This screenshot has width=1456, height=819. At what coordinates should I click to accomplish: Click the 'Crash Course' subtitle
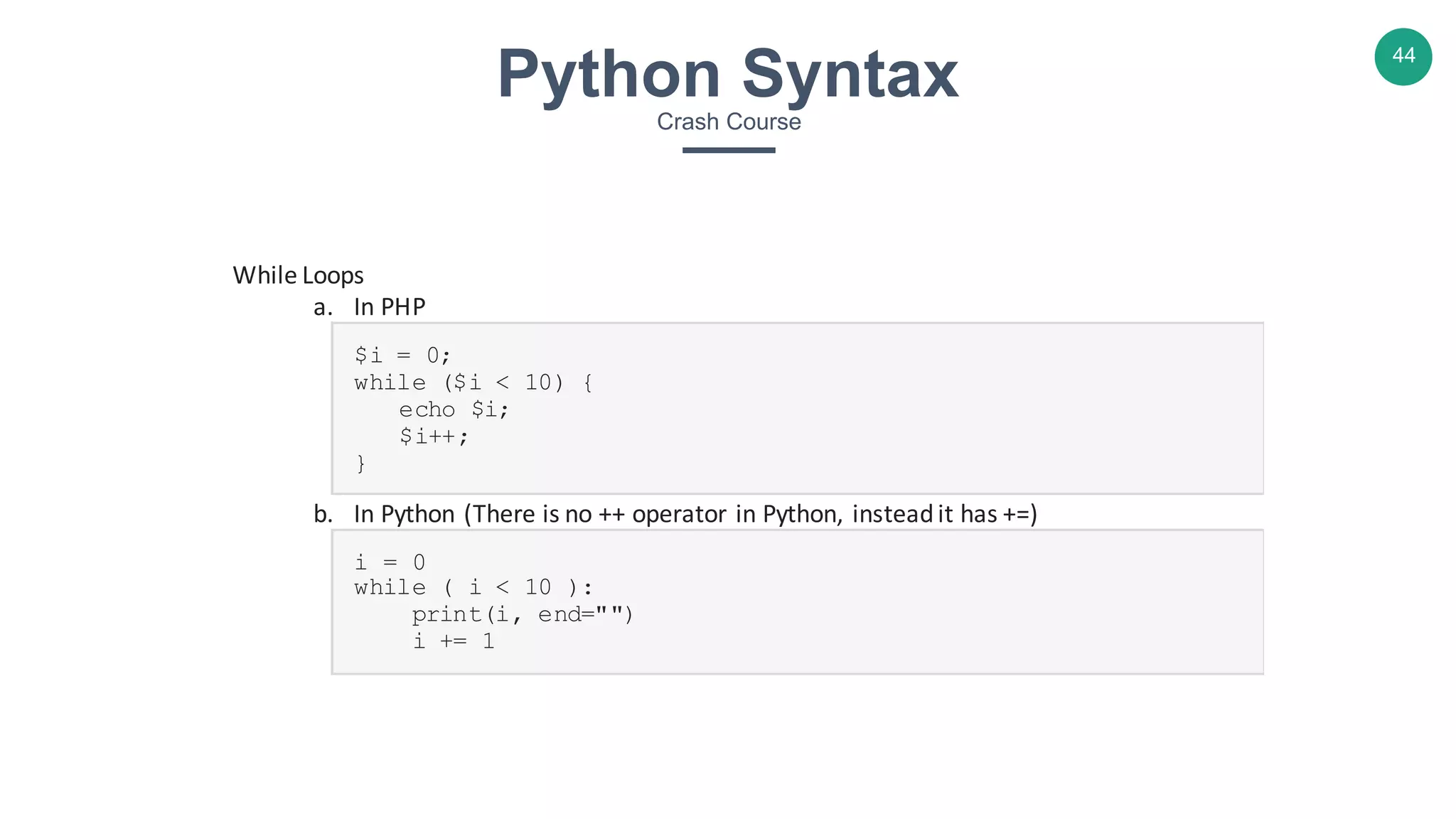tap(729, 122)
